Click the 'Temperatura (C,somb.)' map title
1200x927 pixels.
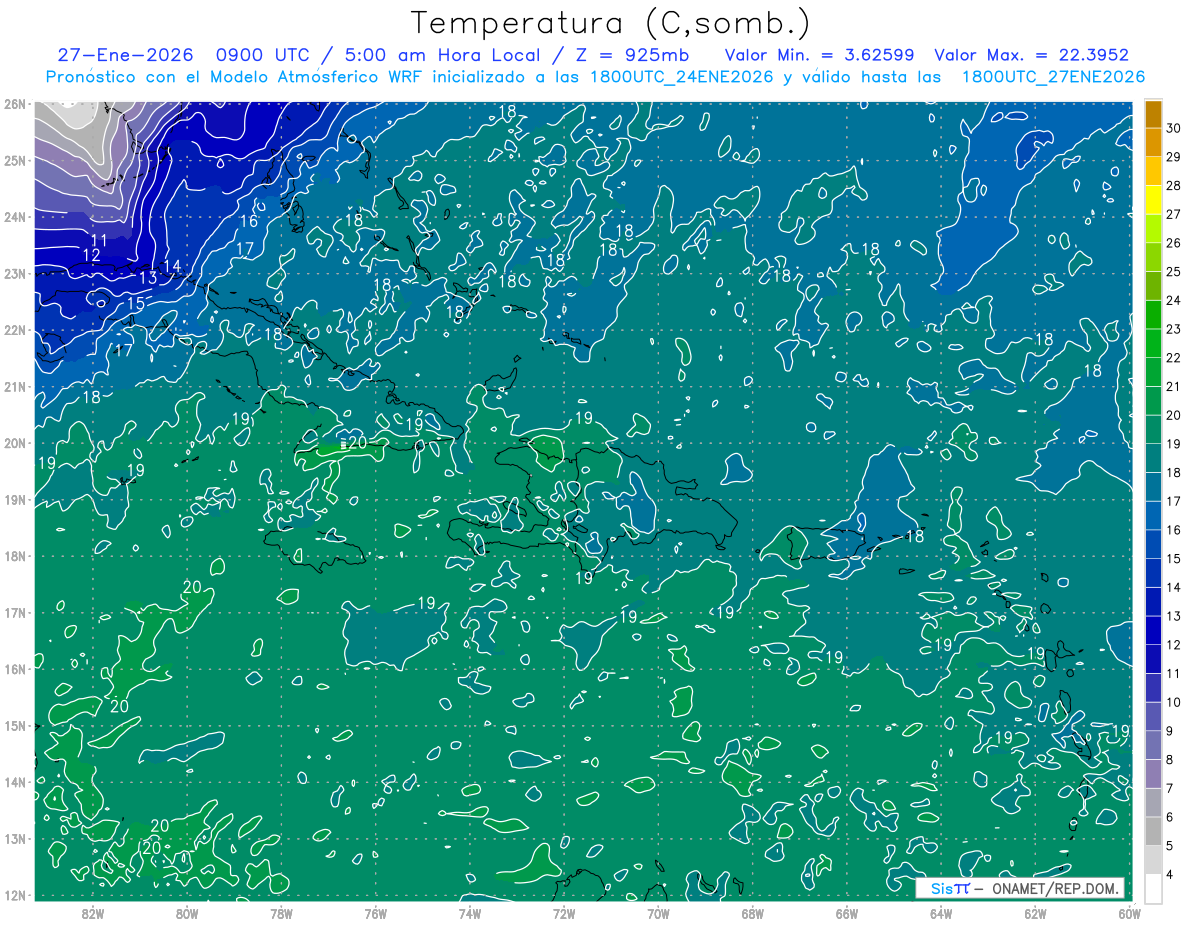click(x=610, y=22)
